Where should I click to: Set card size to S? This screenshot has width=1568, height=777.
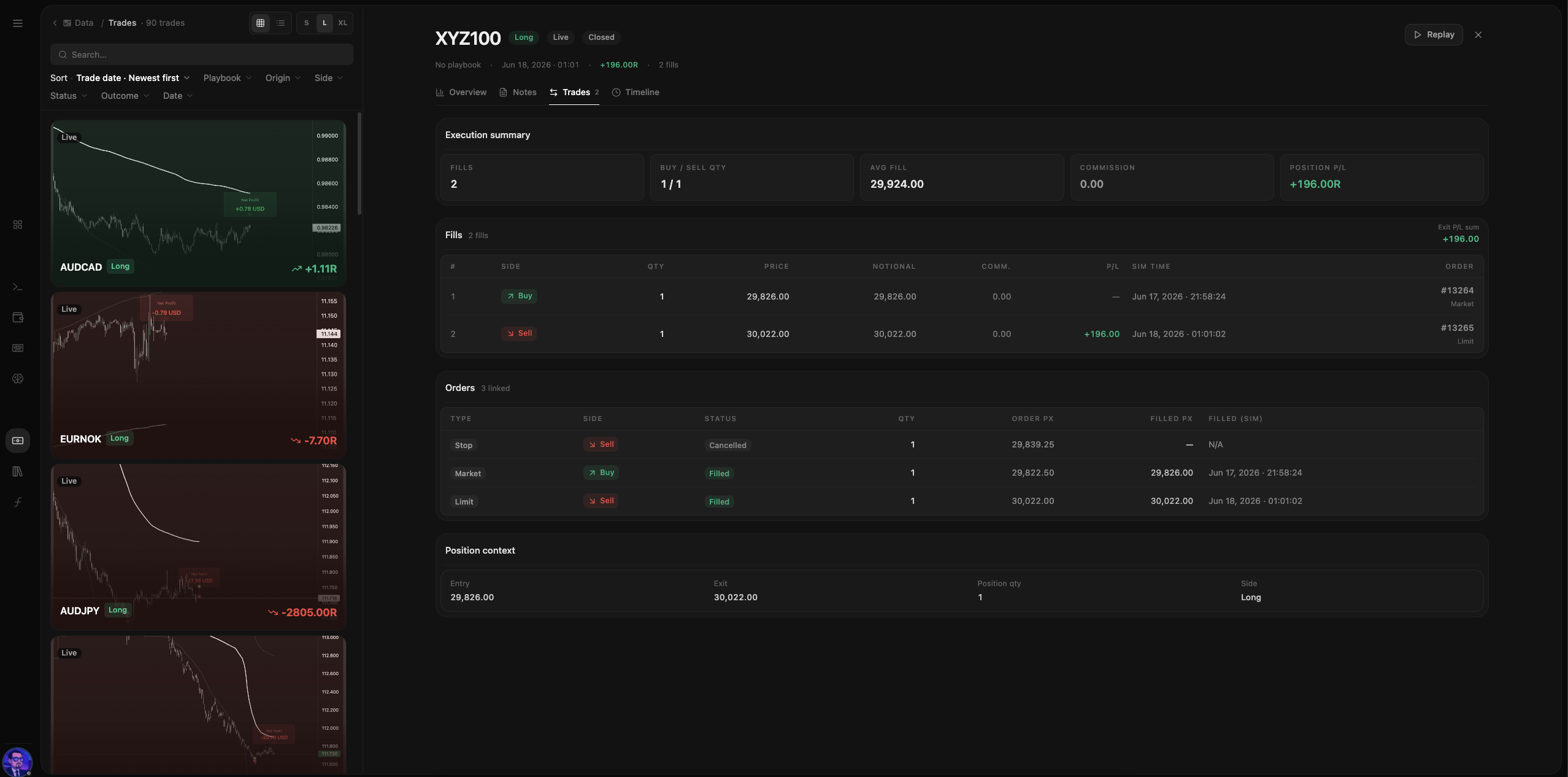pos(307,23)
